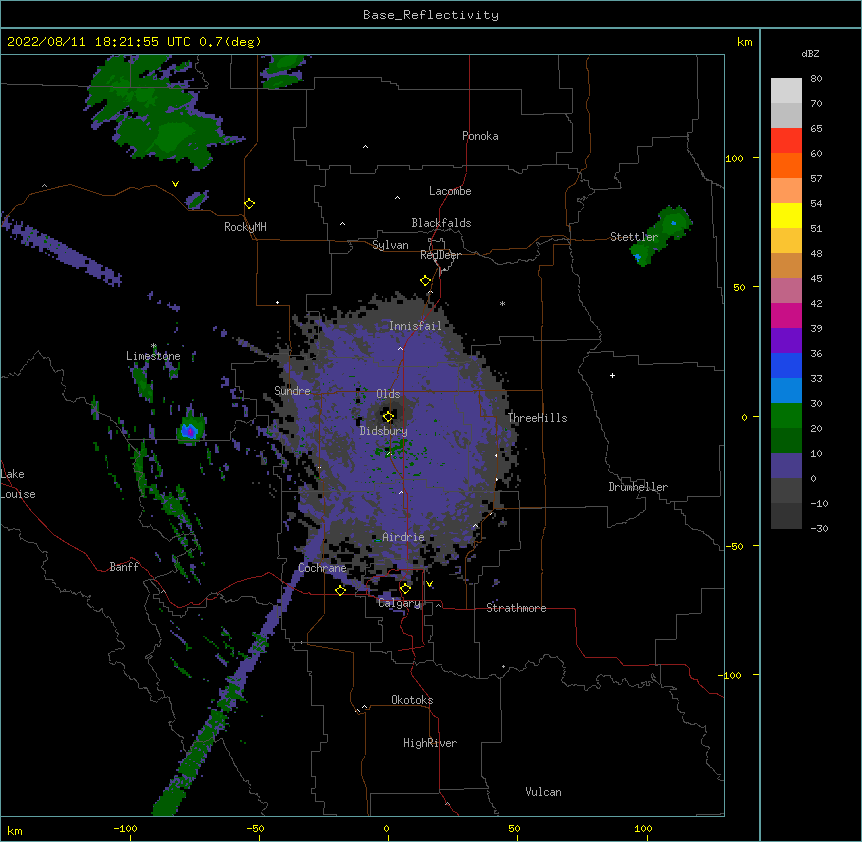This screenshot has width=862, height=842.
Task: Select the RedDeer label
Action: pos(440,255)
